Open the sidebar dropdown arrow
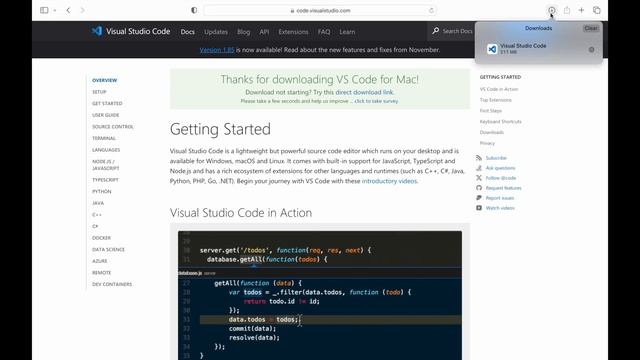This screenshot has height=360, width=640. pyautogui.click(x=55, y=11)
